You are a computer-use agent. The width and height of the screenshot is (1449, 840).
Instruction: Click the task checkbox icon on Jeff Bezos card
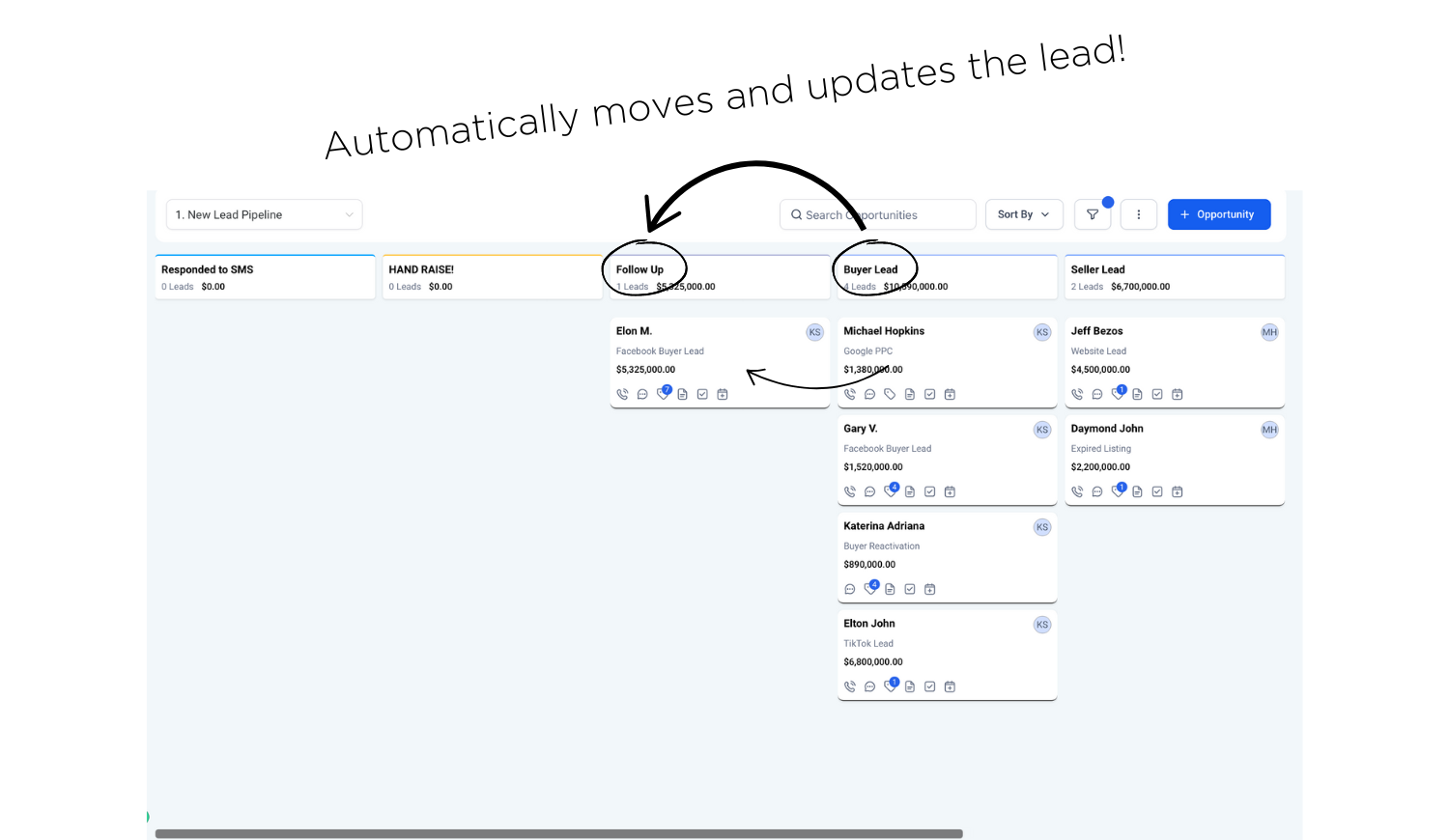pyautogui.click(x=1157, y=394)
